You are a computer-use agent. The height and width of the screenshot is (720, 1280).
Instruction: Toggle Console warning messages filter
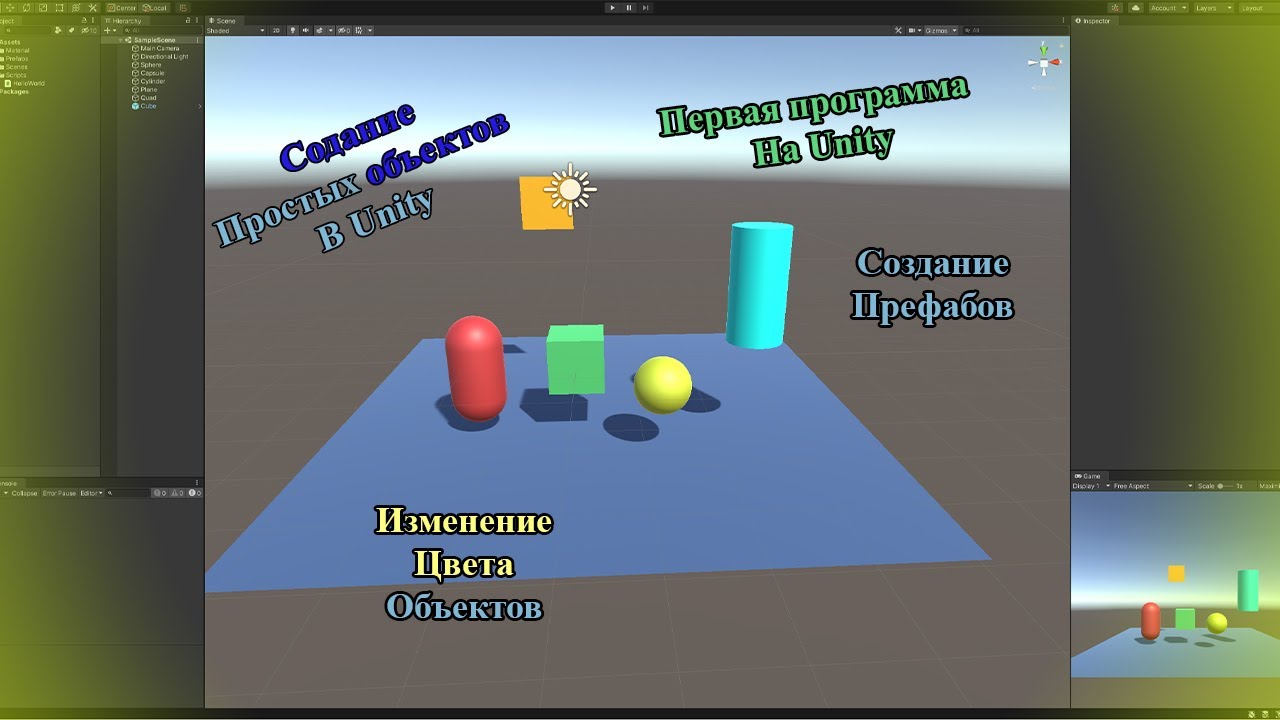(x=176, y=493)
